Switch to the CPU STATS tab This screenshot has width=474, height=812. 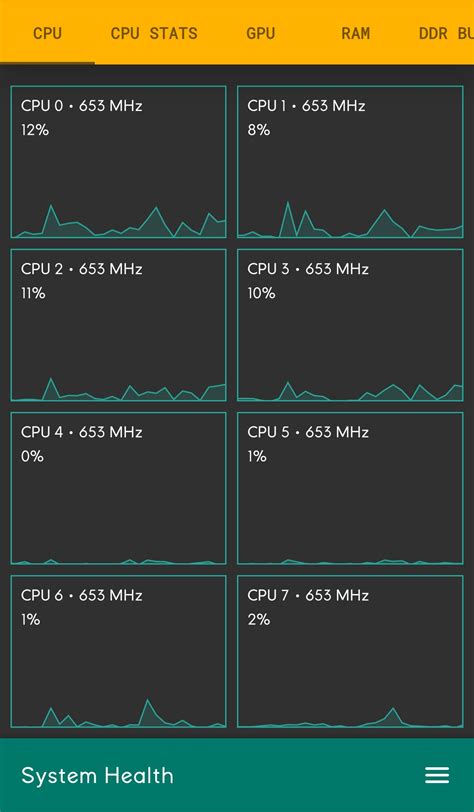(154, 33)
